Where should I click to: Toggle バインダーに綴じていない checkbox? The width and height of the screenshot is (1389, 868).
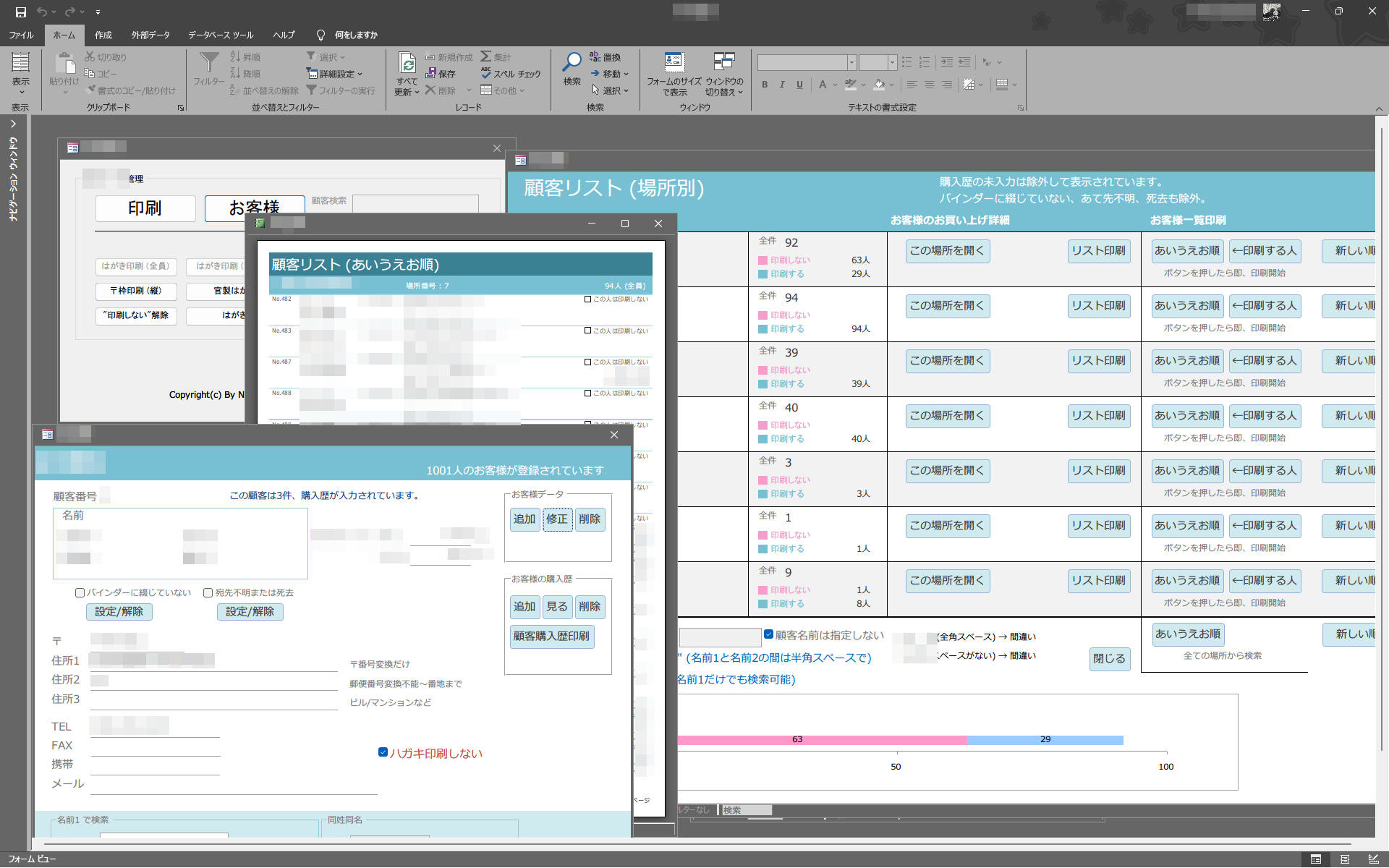click(80, 593)
